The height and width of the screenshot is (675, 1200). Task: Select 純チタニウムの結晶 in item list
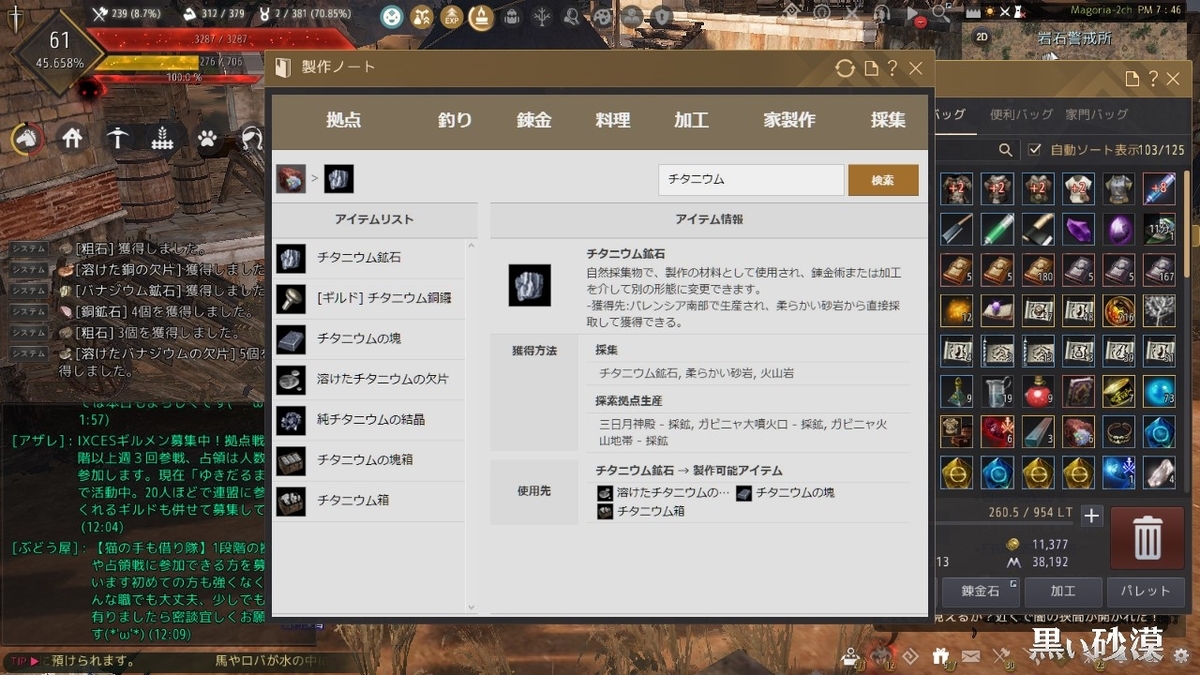[x=370, y=419]
